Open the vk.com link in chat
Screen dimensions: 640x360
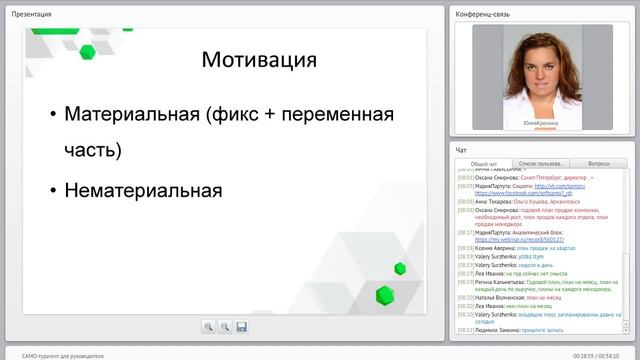pyautogui.click(x=560, y=186)
